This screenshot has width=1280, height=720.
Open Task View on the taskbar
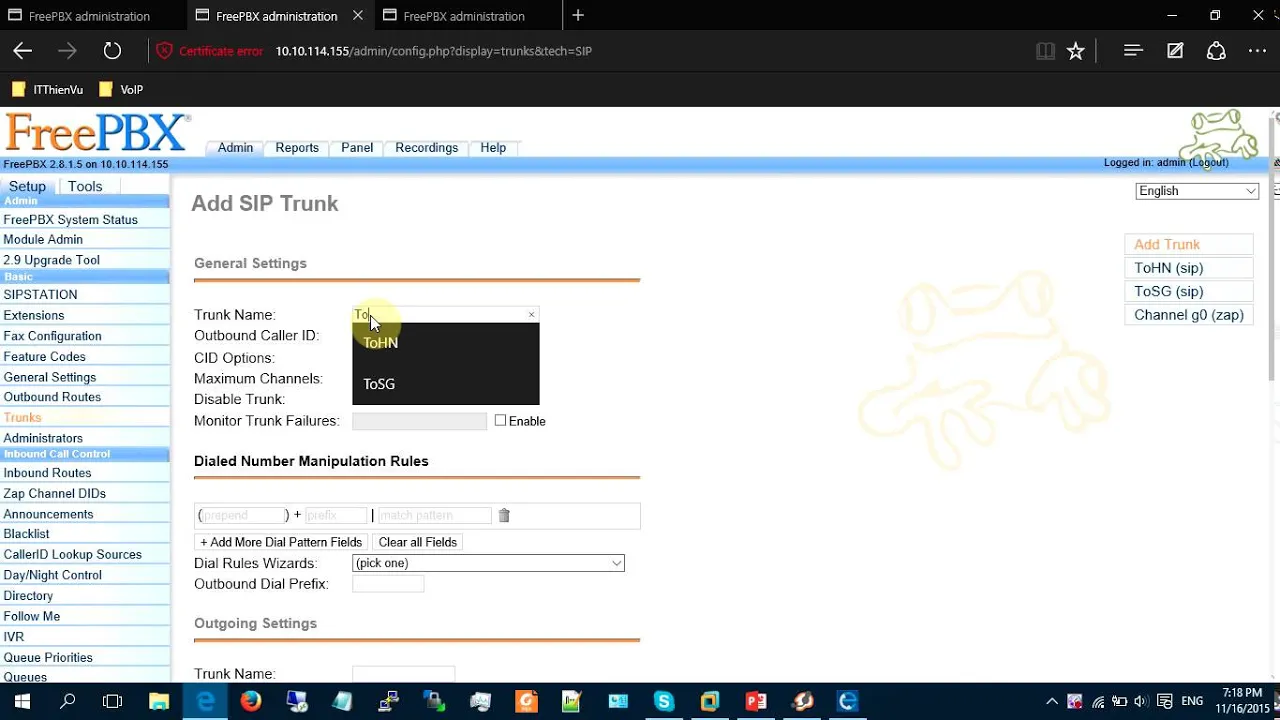click(113, 701)
